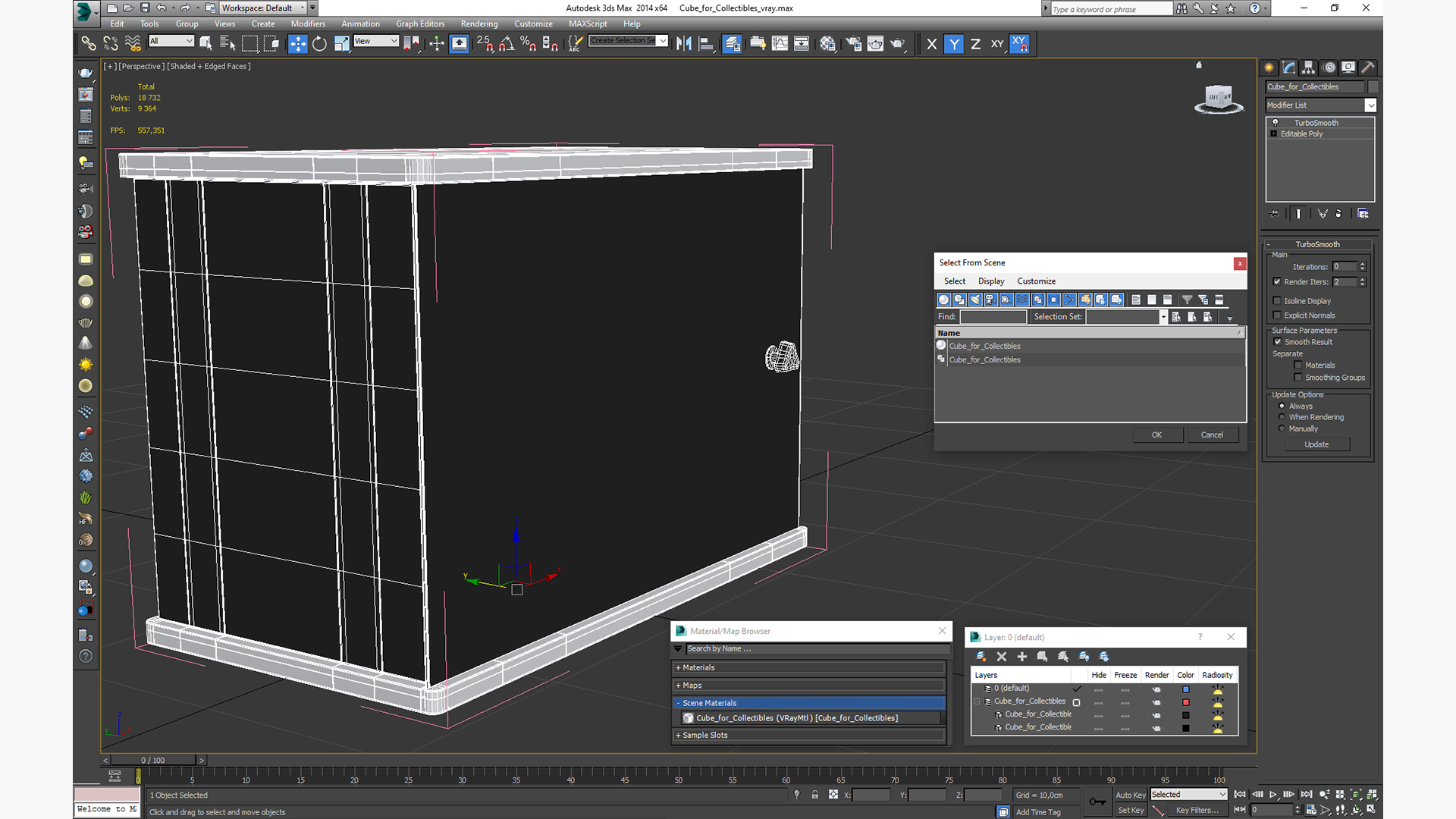Constrain to Z axis button
The image size is (1456, 819).
coord(976,44)
